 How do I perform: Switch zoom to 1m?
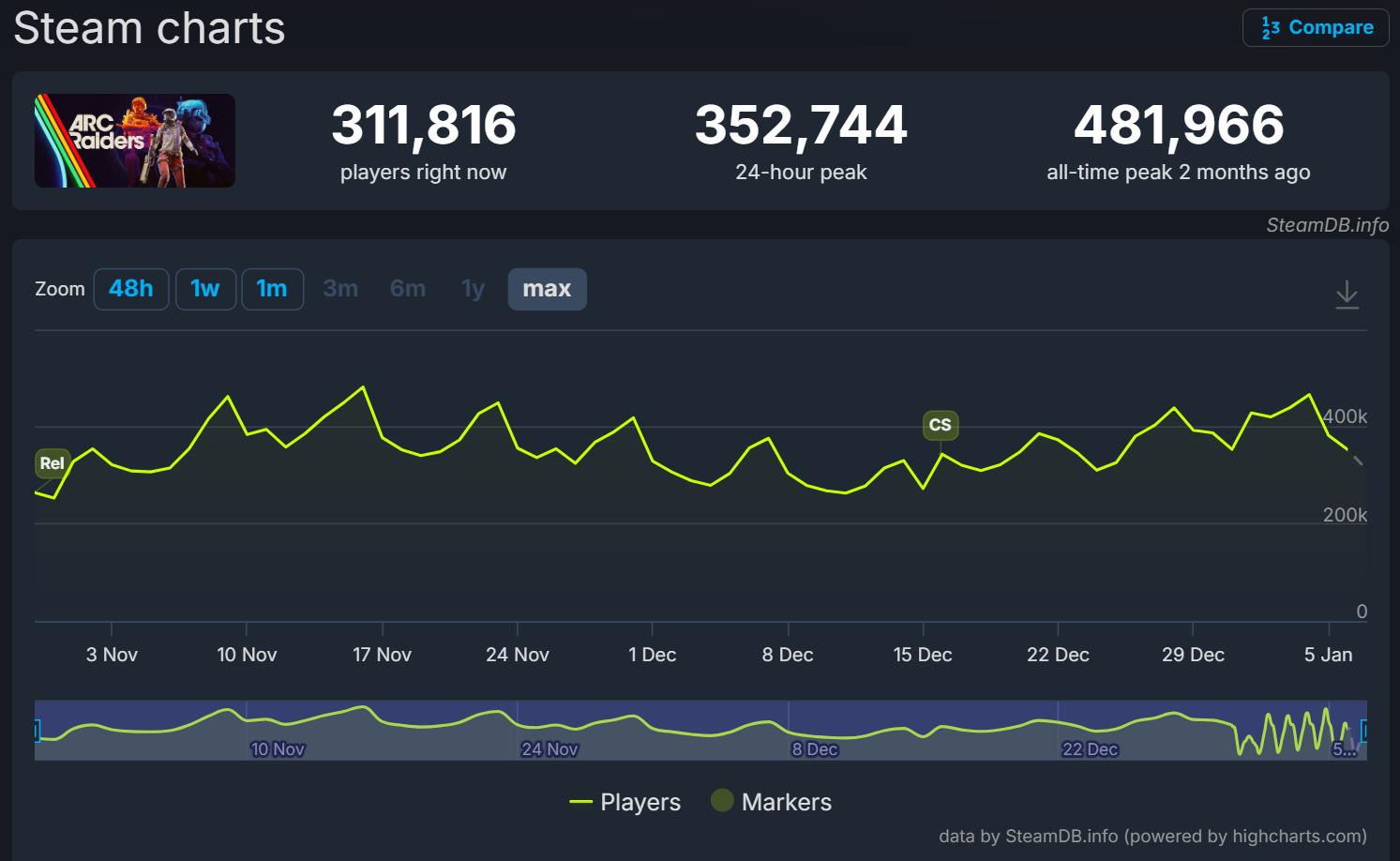[x=272, y=289]
